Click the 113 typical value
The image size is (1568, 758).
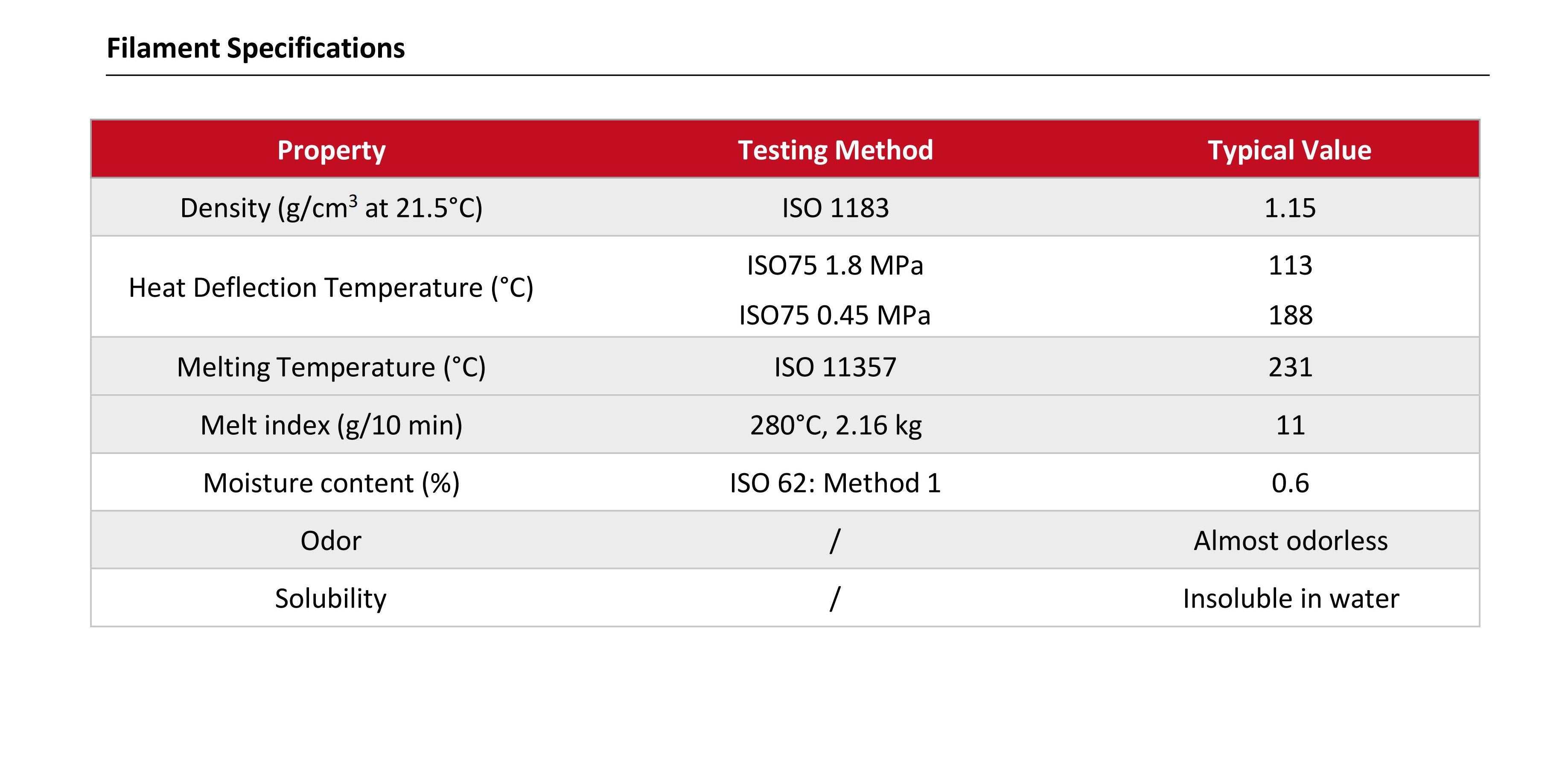[x=1290, y=266]
